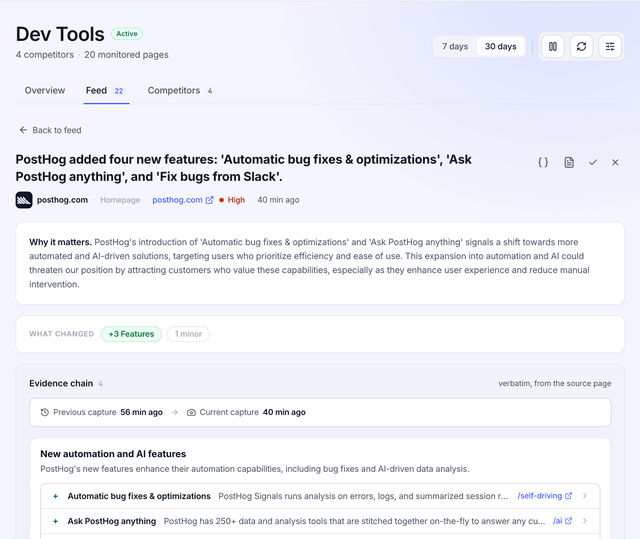Click the 'Ask PostHog anything' row title
Screen dimensions: 640x539
point(111,521)
